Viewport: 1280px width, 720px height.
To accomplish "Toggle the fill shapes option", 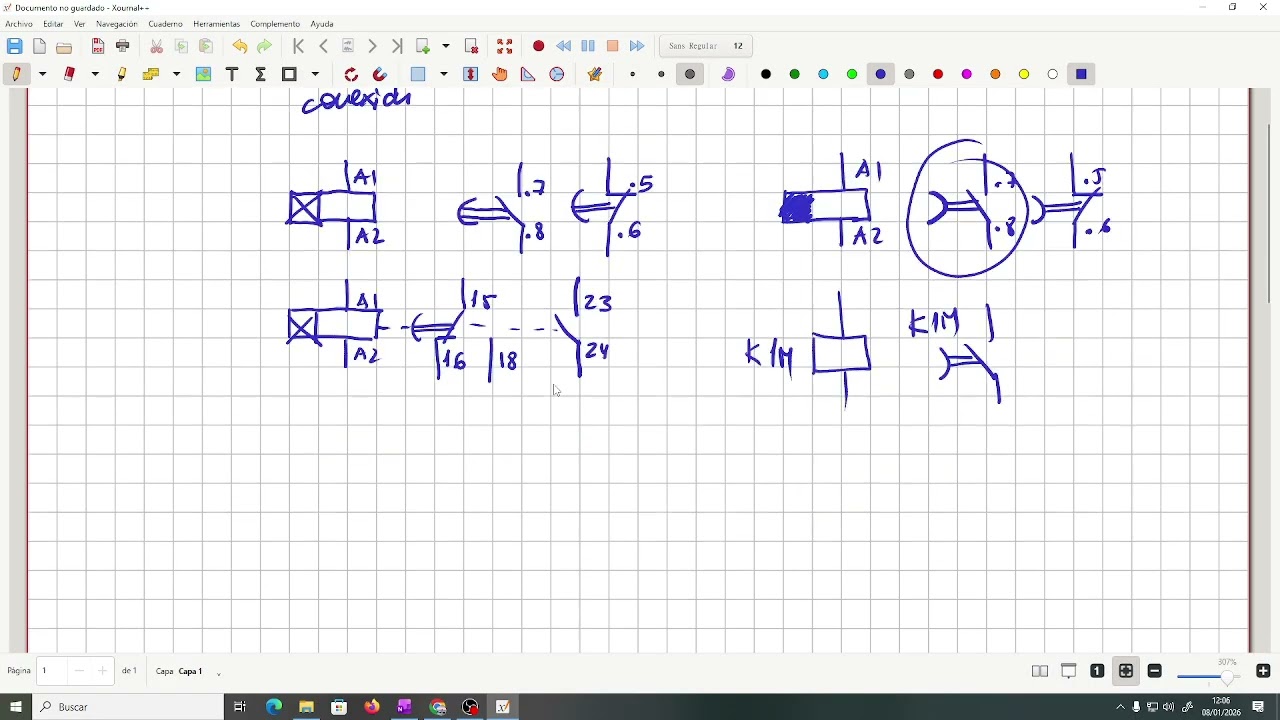I will point(729,75).
